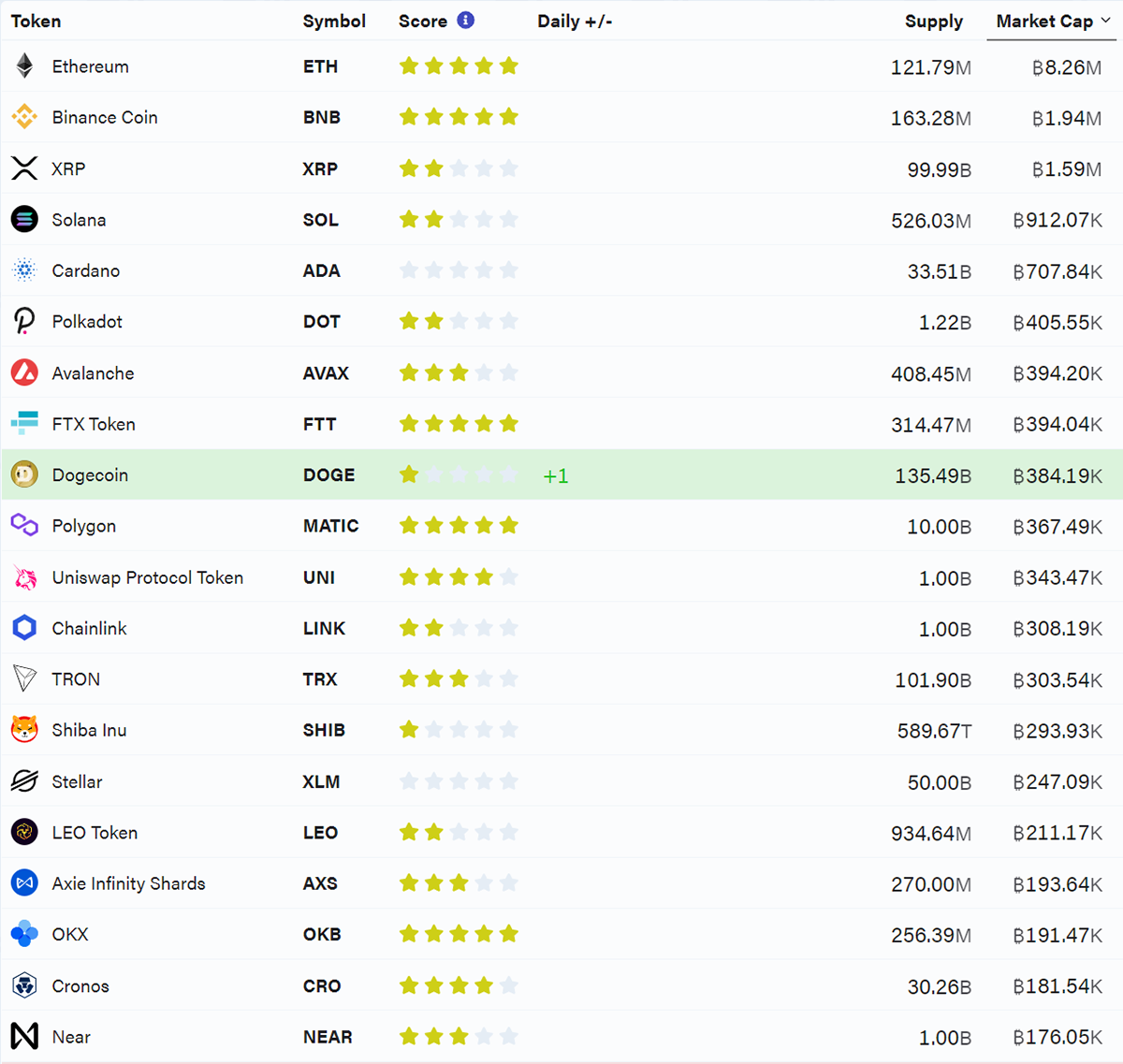Sort by Market Cap using its arrow
This screenshot has width=1123, height=1064.
[x=1106, y=21]
